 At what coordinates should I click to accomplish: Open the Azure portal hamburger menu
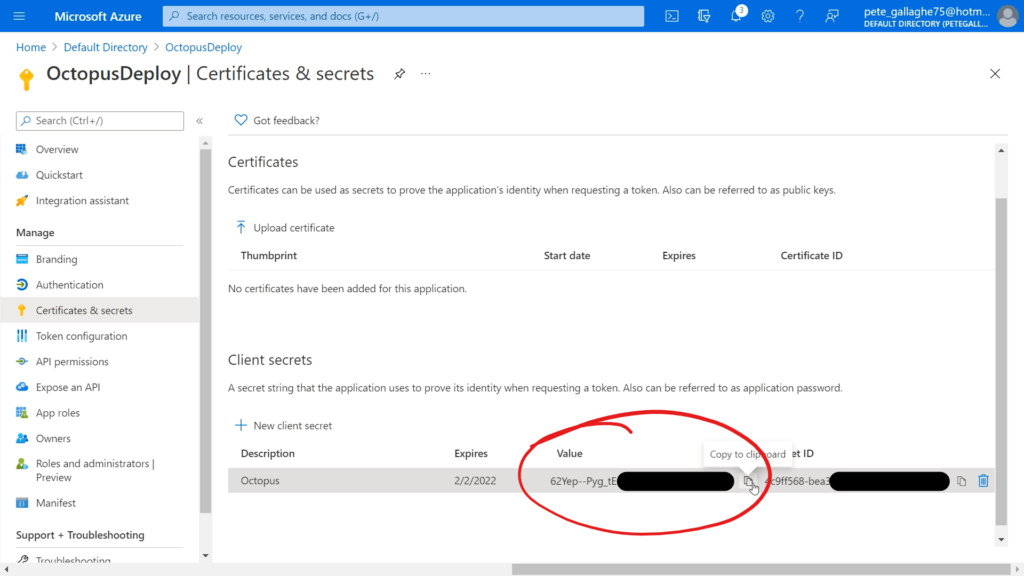19,16
